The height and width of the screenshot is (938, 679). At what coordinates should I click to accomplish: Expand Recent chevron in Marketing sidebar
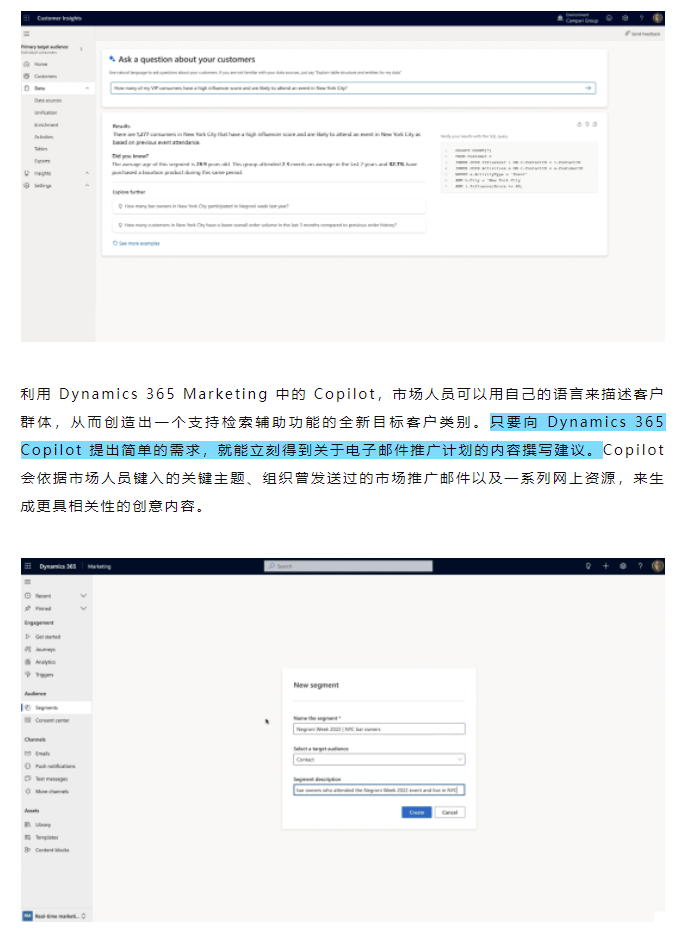pyautogui.click(x=83, y=596)
